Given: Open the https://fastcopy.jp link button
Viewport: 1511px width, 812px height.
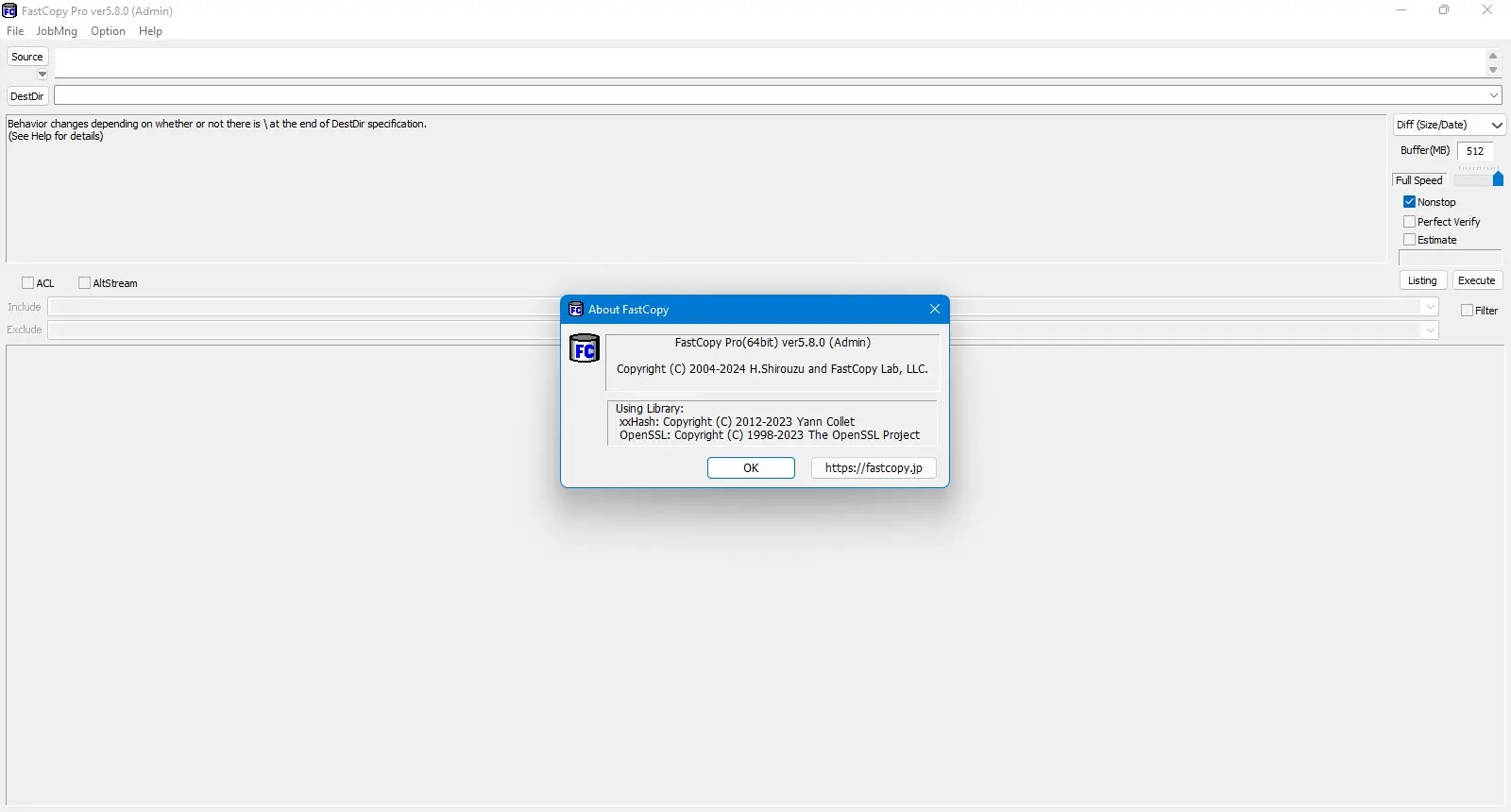Looking at the screenshot, I should click(874, 468).
